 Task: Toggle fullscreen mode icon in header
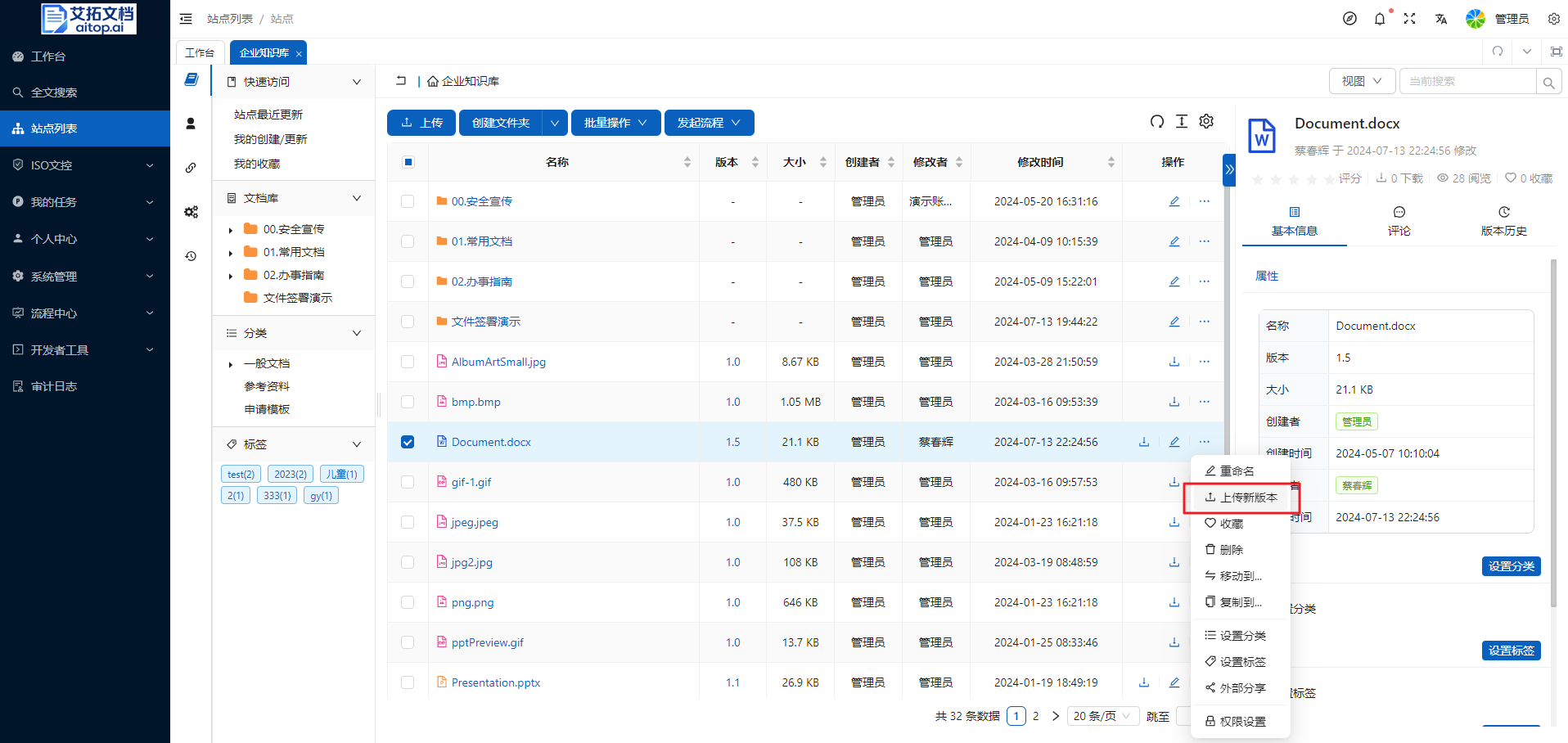(1409, 19)
